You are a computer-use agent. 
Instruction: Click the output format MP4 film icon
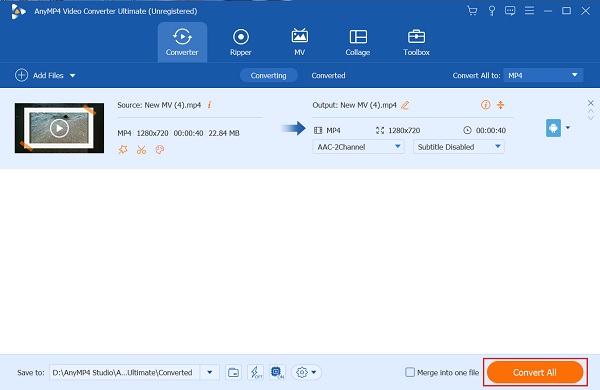pyautogui.click(x=318, y=131)
